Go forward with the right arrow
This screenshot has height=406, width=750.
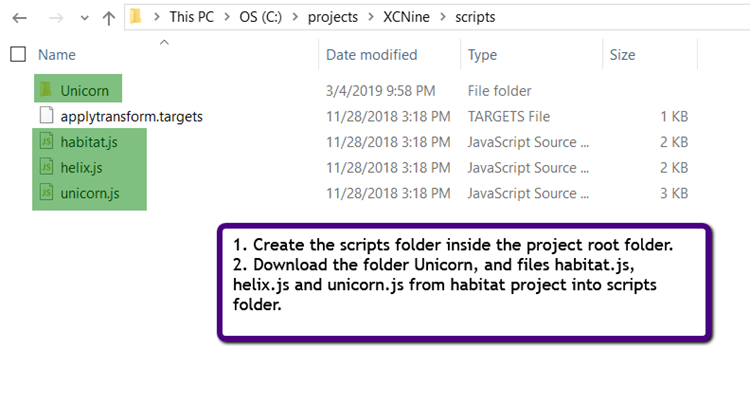click(x=56, y=18)
